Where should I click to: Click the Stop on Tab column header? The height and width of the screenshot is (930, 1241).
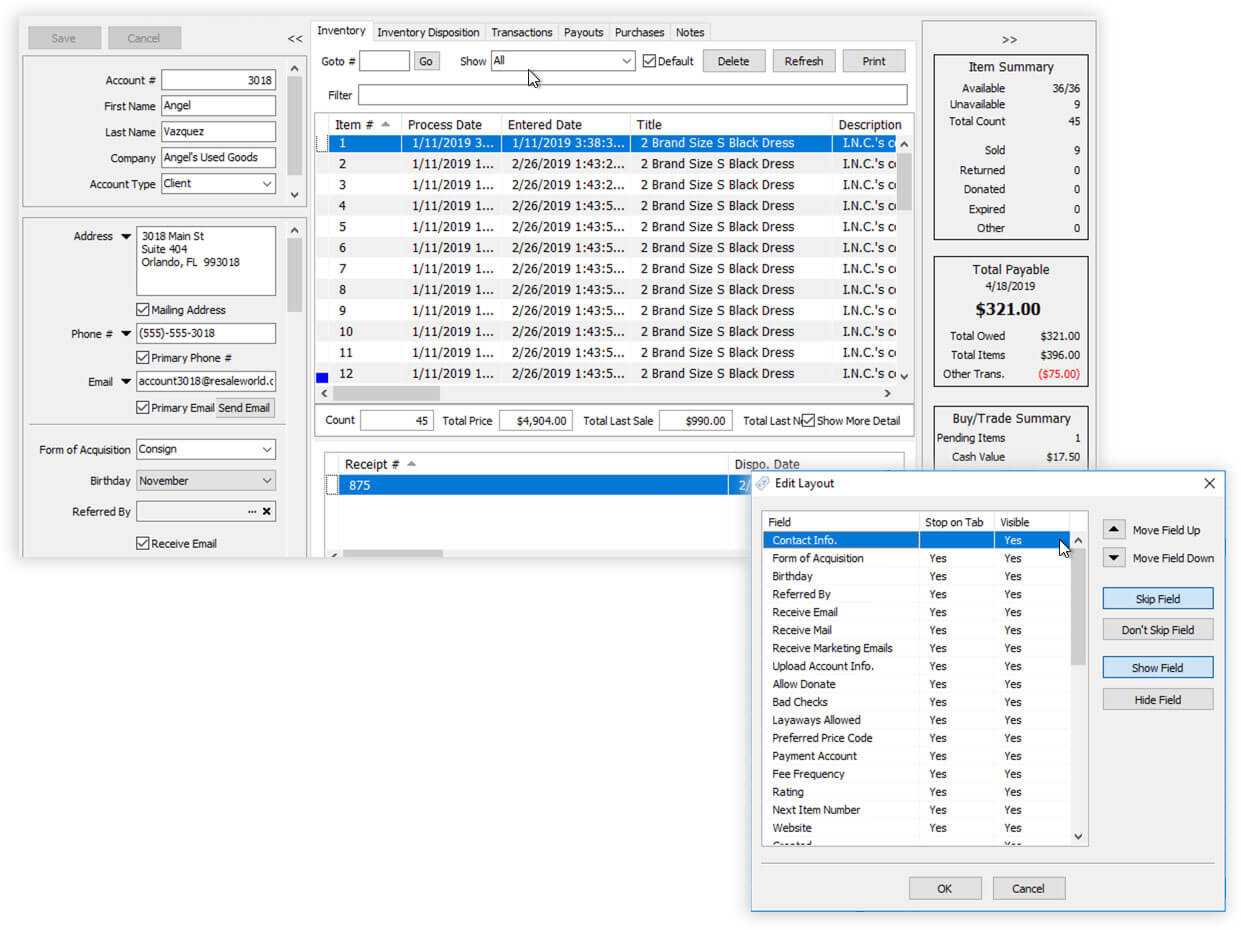pos(957,522)
